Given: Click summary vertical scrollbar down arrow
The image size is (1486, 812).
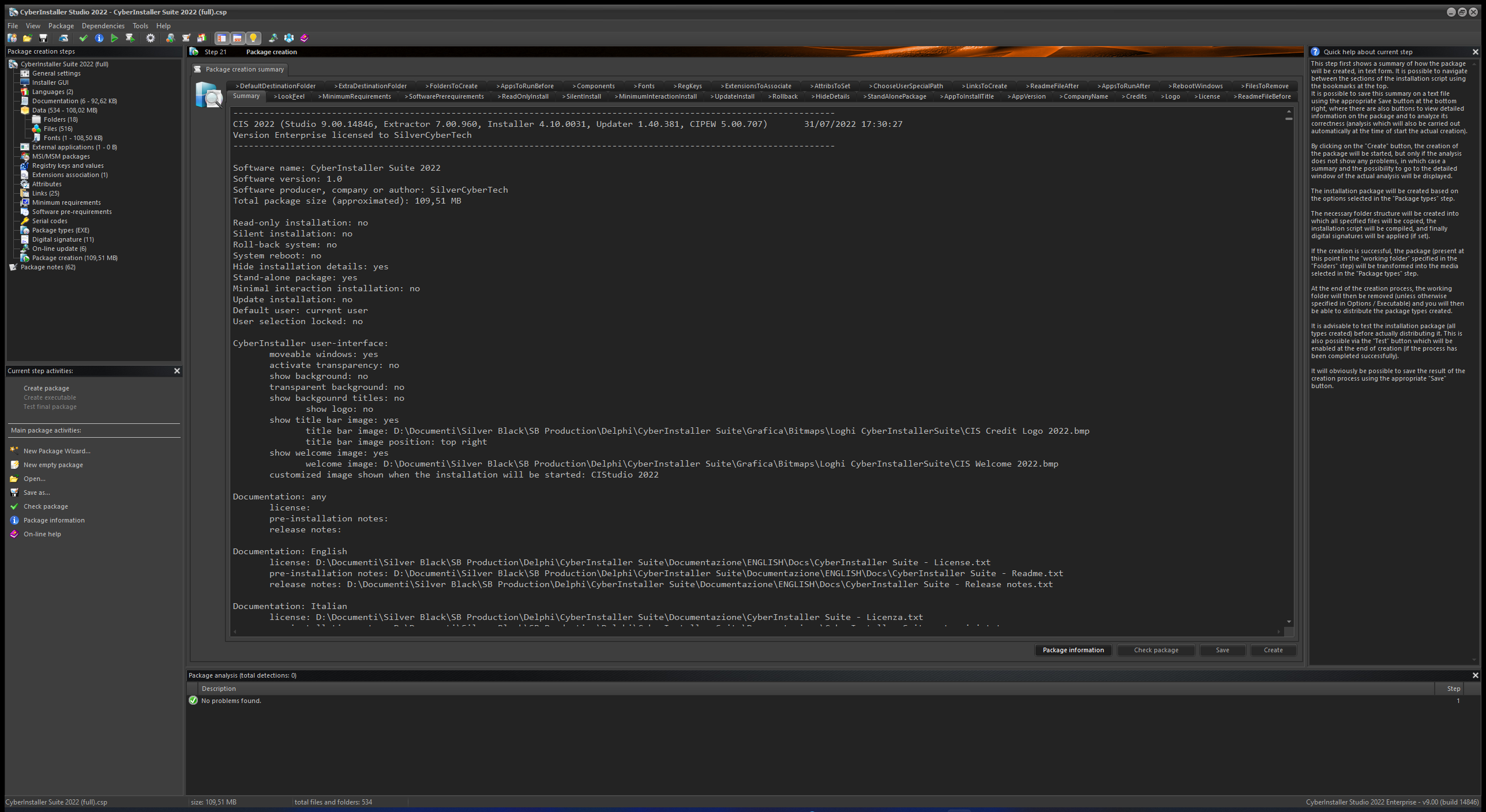Looking at the screenshot, I should [1289, 622].
